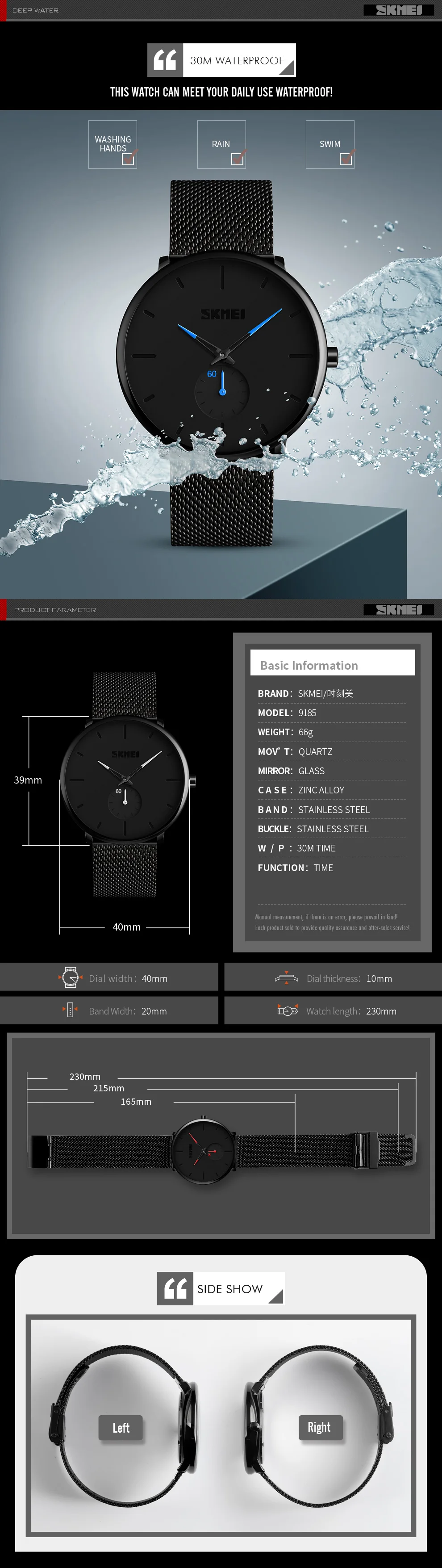
Task: Click the 215mm measurement label
Action: click(109, 1088)
